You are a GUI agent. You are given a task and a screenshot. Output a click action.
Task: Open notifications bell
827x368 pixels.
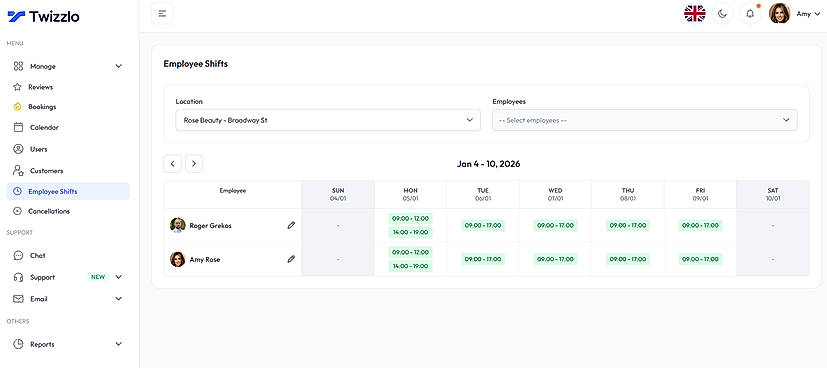point(750,14)
